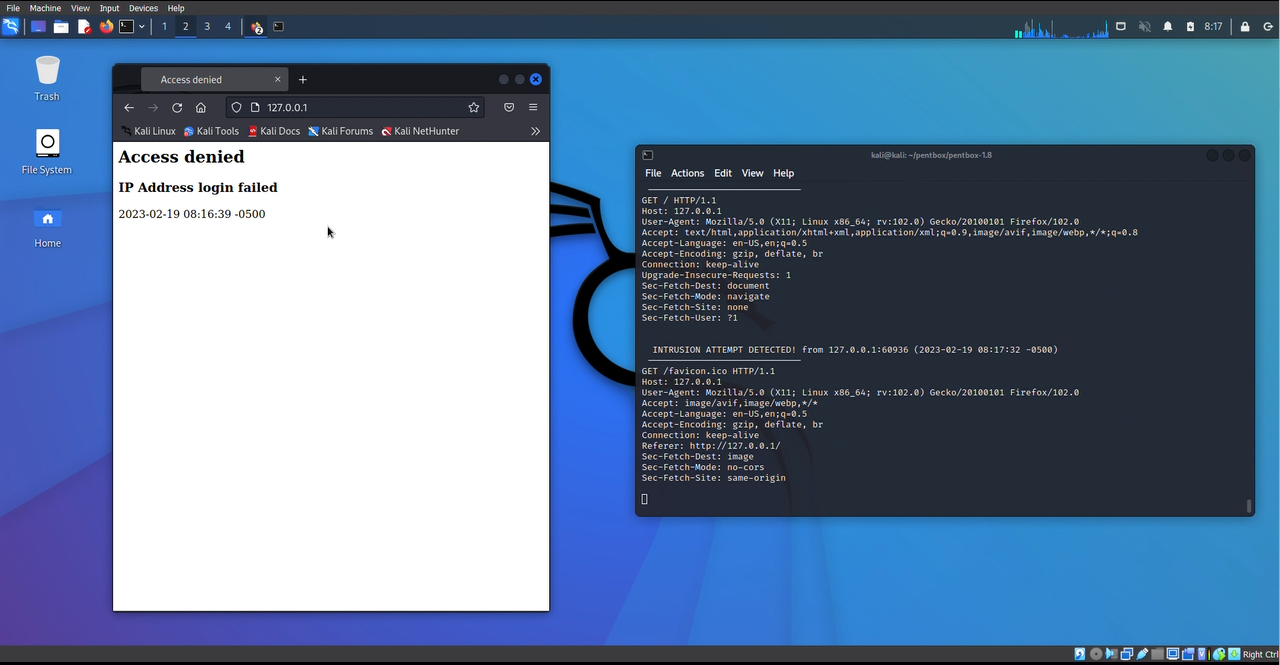This screenshot has height=665, width=1280.
Task: Save the page to Pocket
Action: click(509, 107)
